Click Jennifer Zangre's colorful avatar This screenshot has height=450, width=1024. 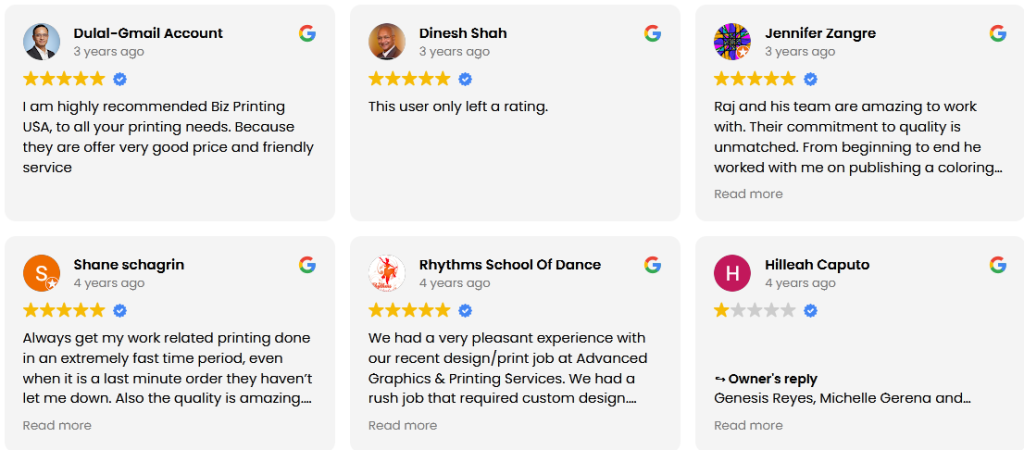(x=732, y=42)
